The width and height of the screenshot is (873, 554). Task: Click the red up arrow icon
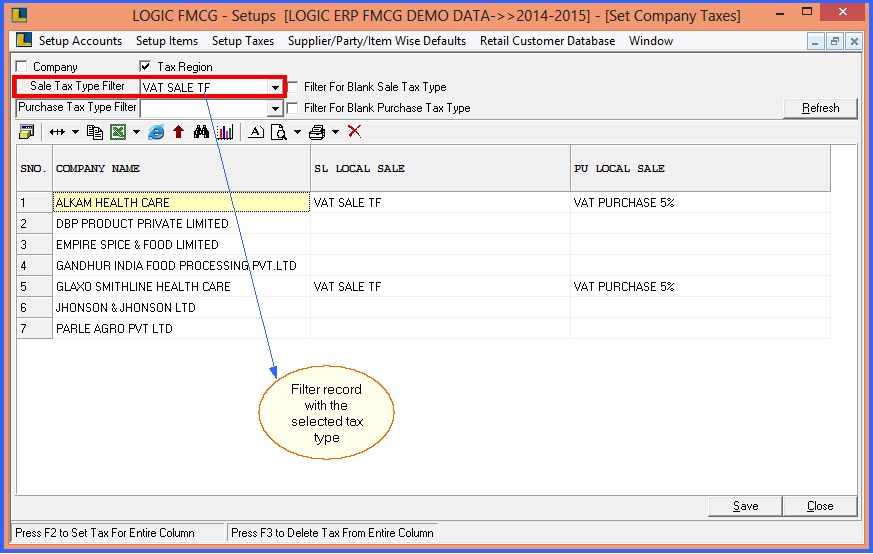click(x=178, y=132)
